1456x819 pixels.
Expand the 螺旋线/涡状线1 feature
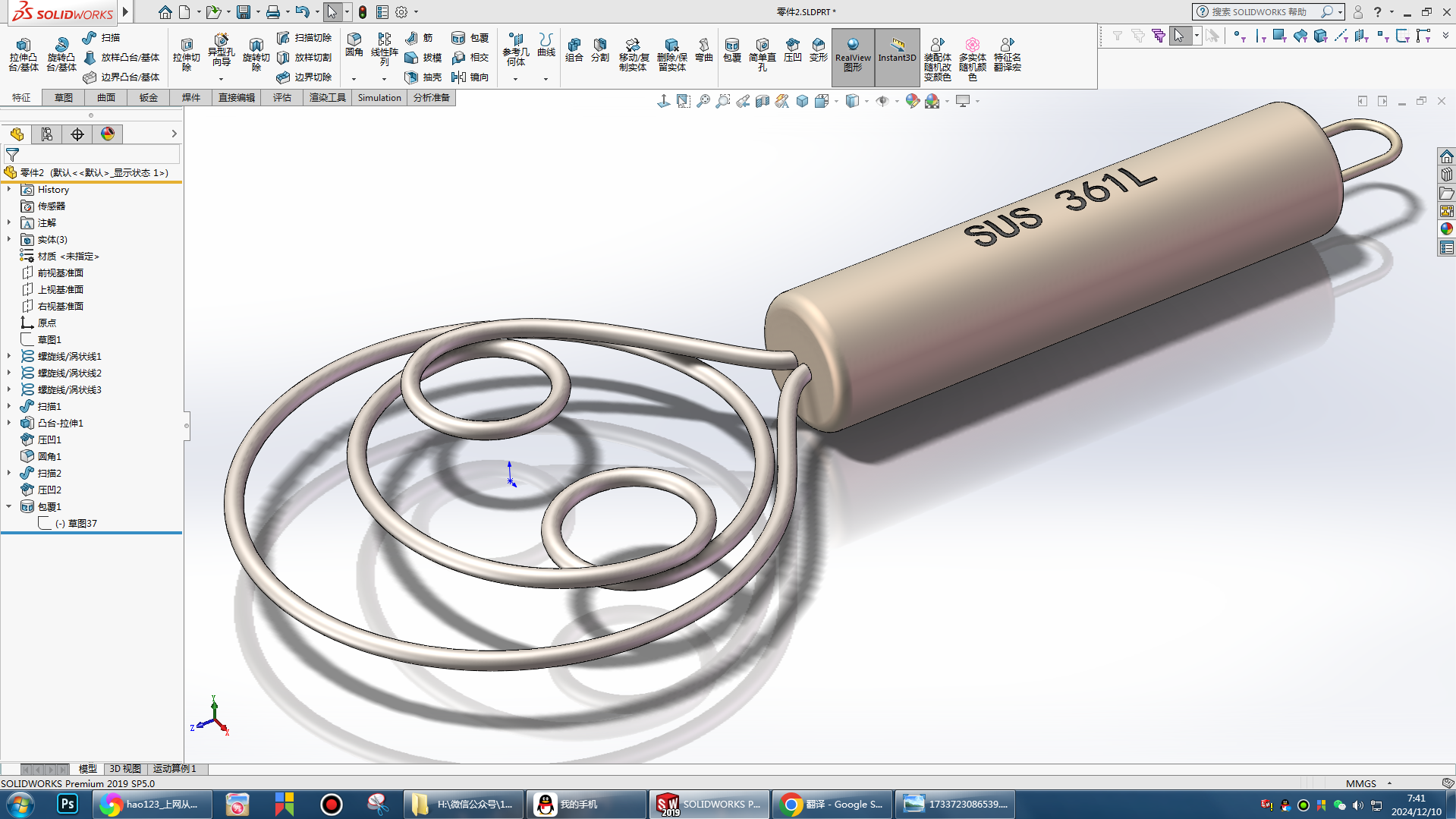[x=9, y=357]
